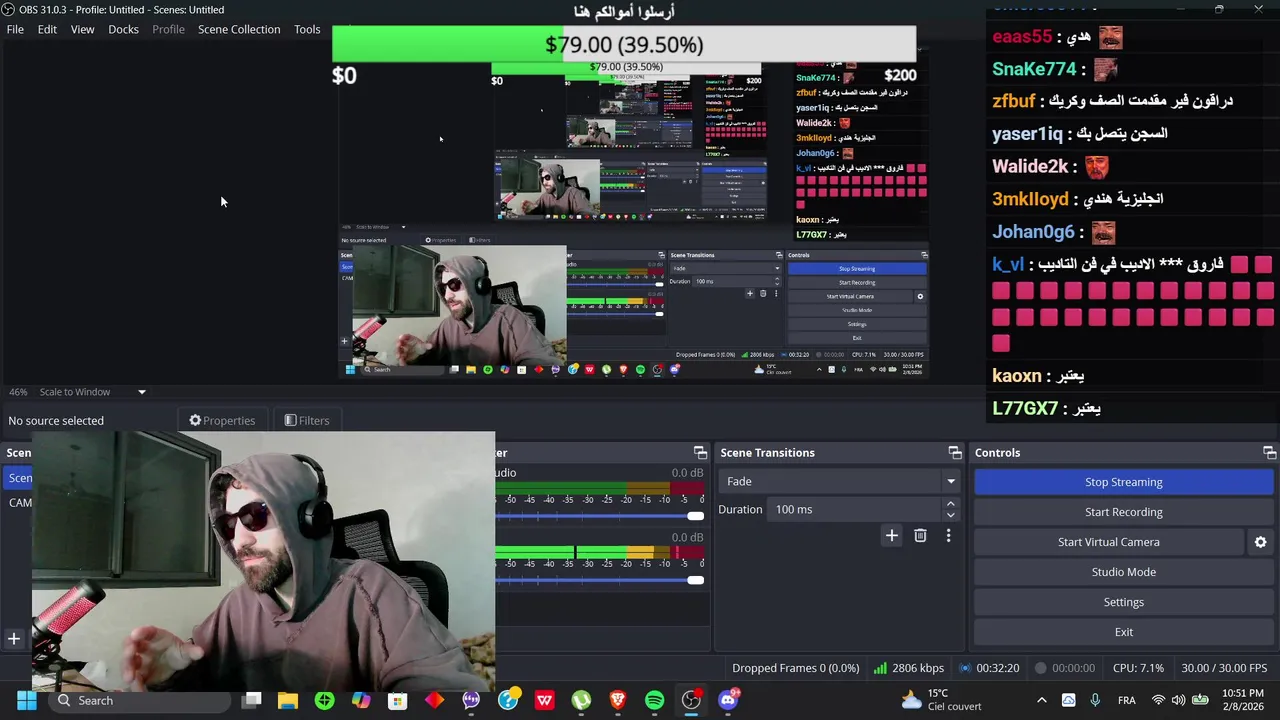Remove the transition with the trash icon
This screenshot has width=1280, height=720.
pos(920,536)
